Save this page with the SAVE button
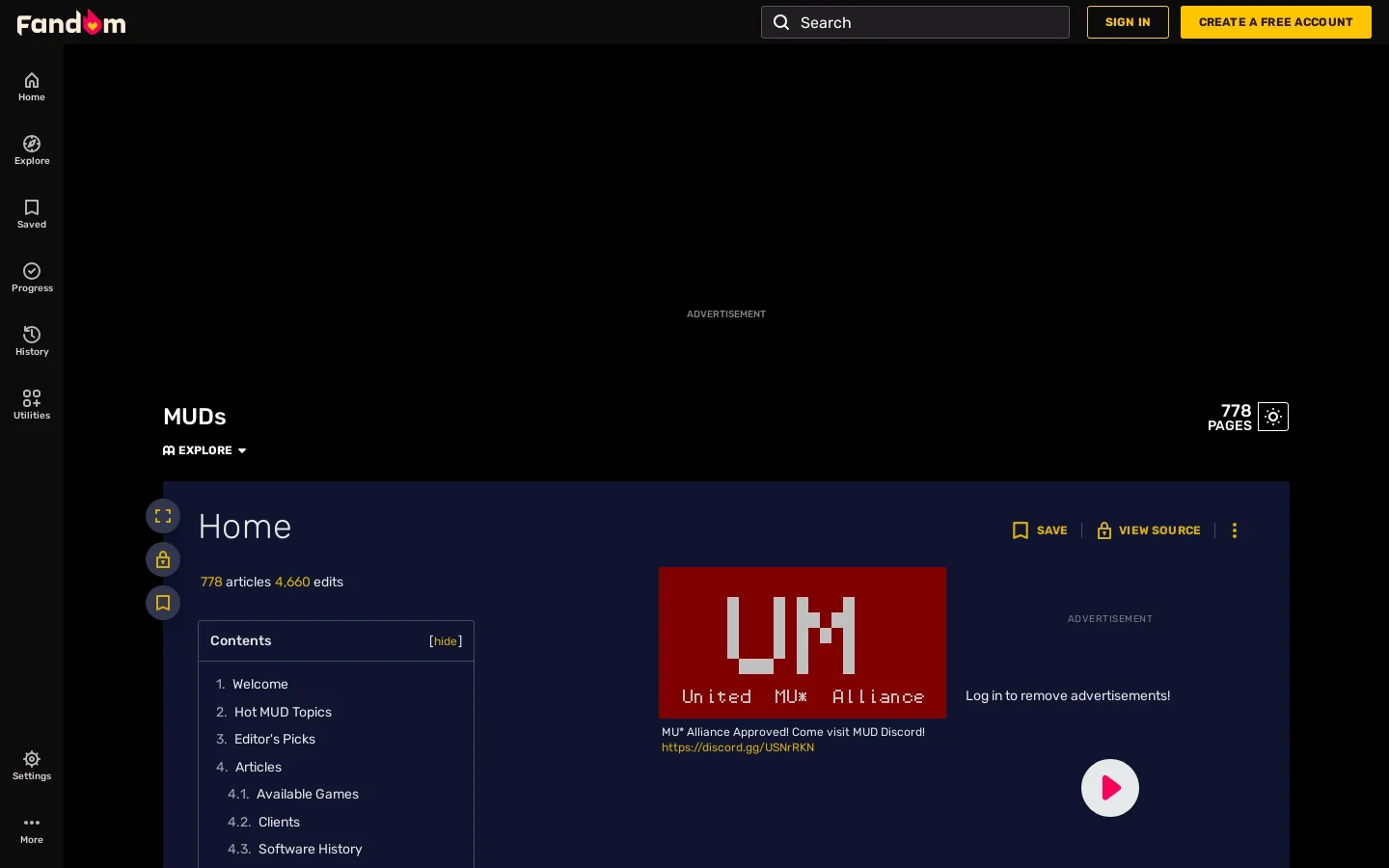The height and width of the screenshot is (868, 1389). pos(1040,530)
